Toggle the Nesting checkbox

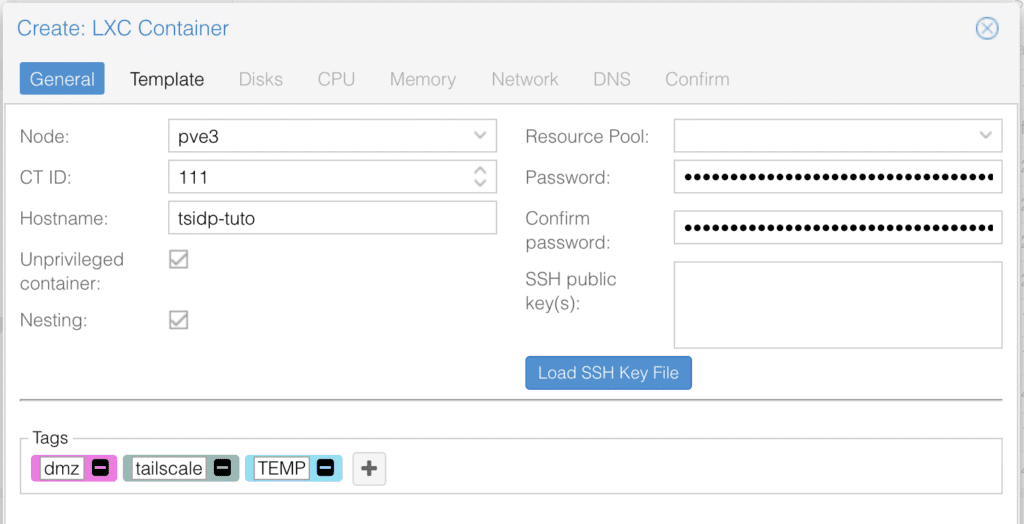pos(179,320)
